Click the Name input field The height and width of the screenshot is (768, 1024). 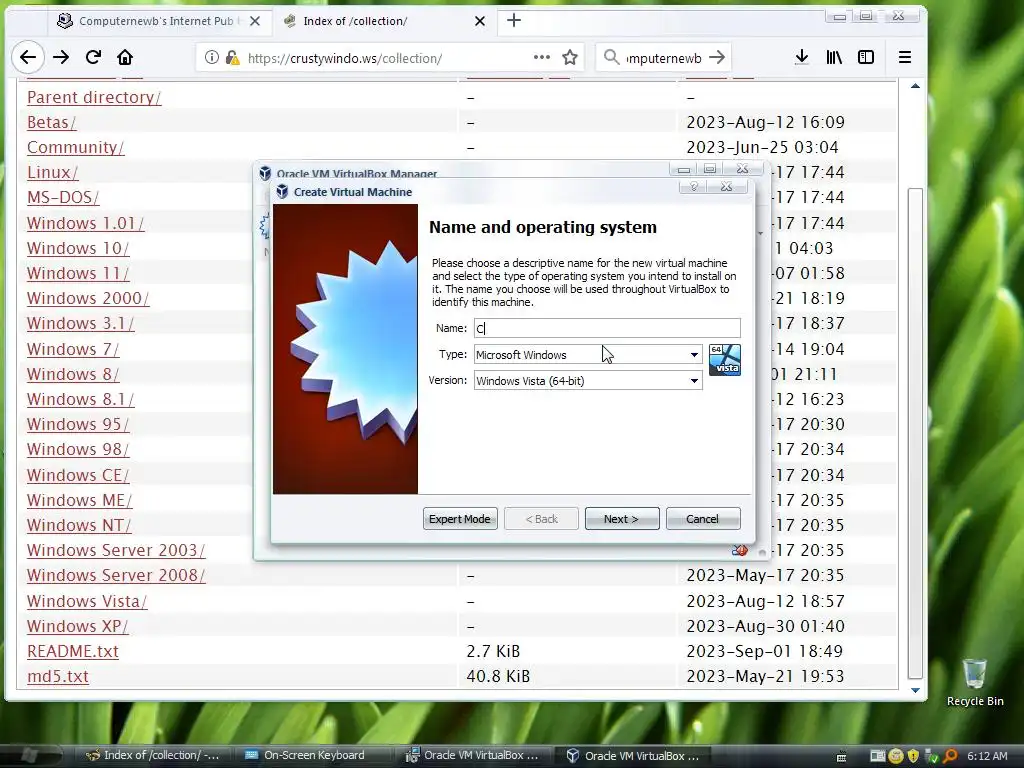[x=607, y=328]
